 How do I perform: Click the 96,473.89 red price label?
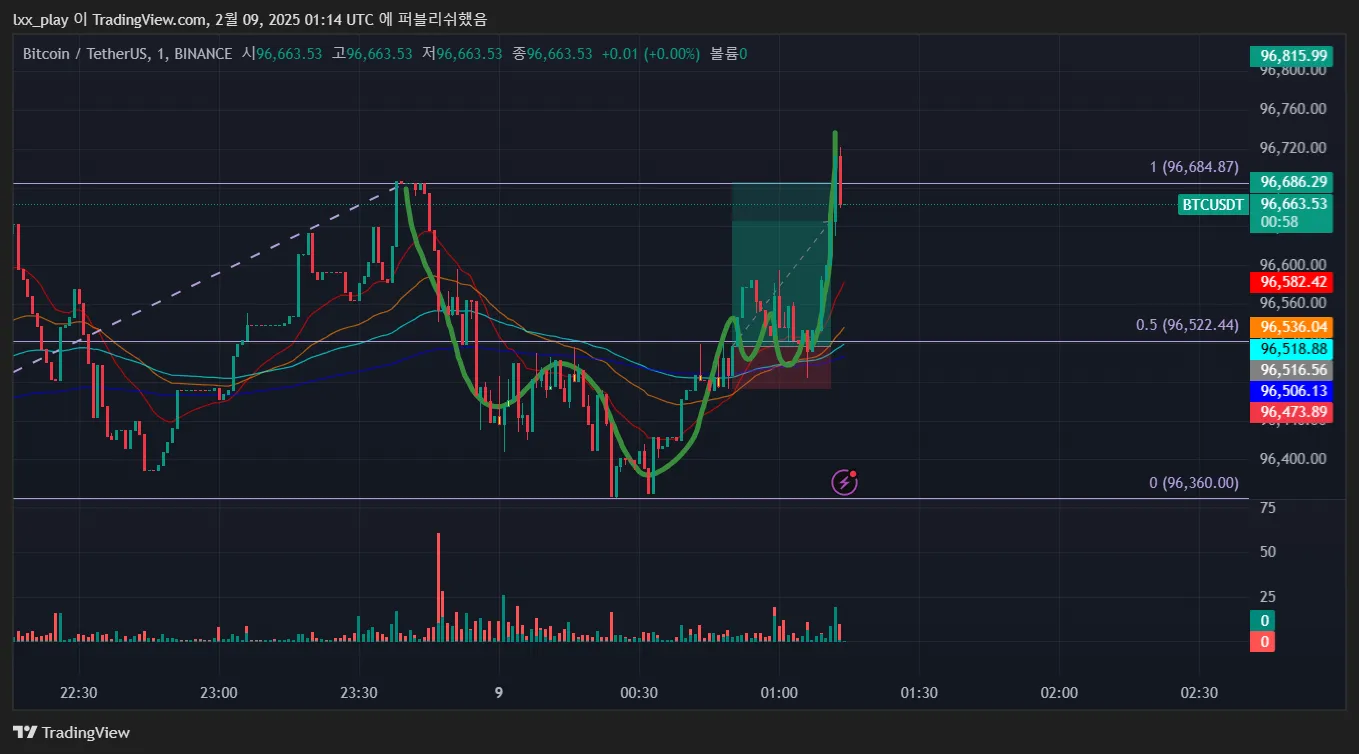[x=1291, y=412]
